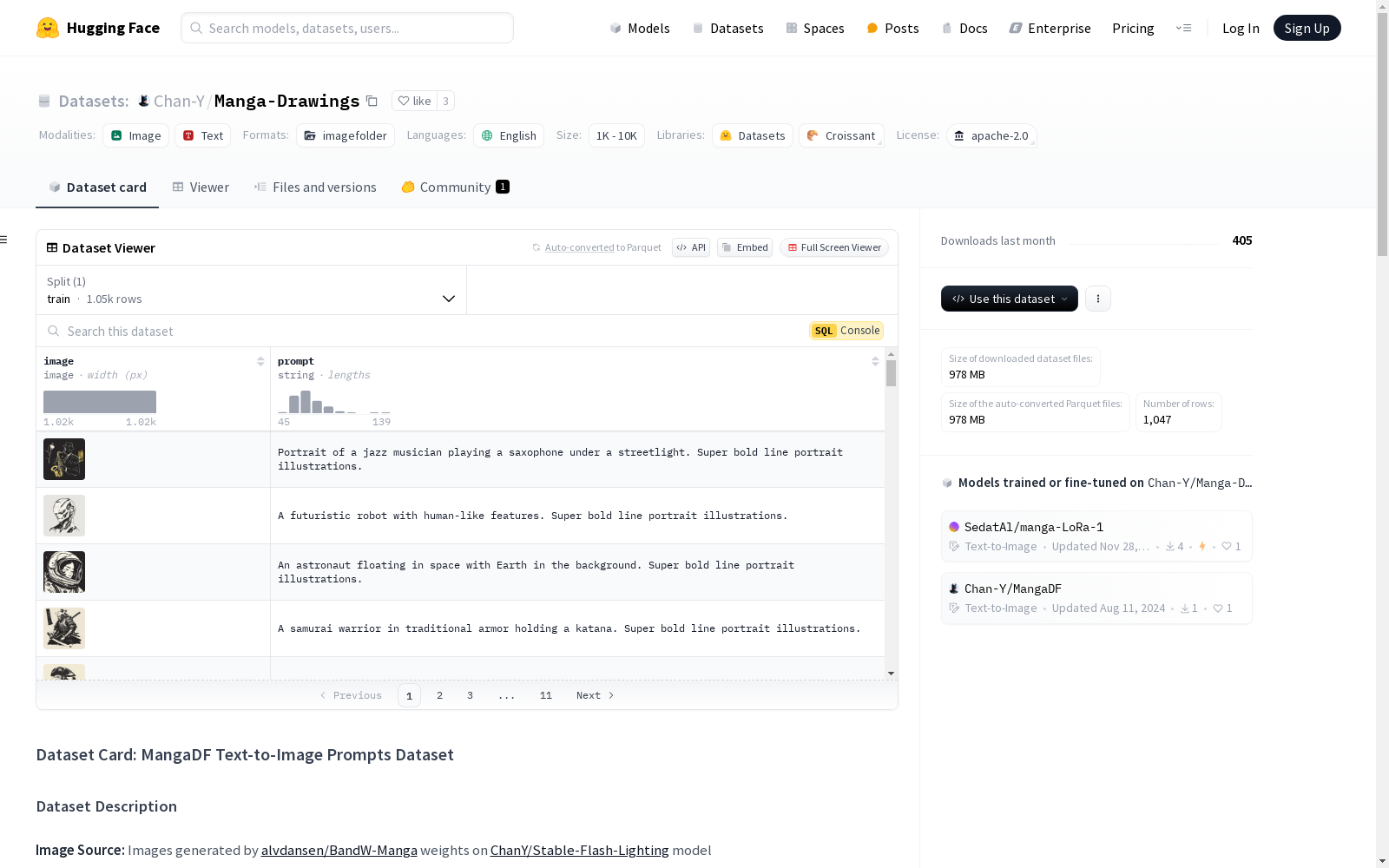Viewport: 1389px width, 868px height.
Task: Click the Sign Up button
Action: tap(1307, 28)
